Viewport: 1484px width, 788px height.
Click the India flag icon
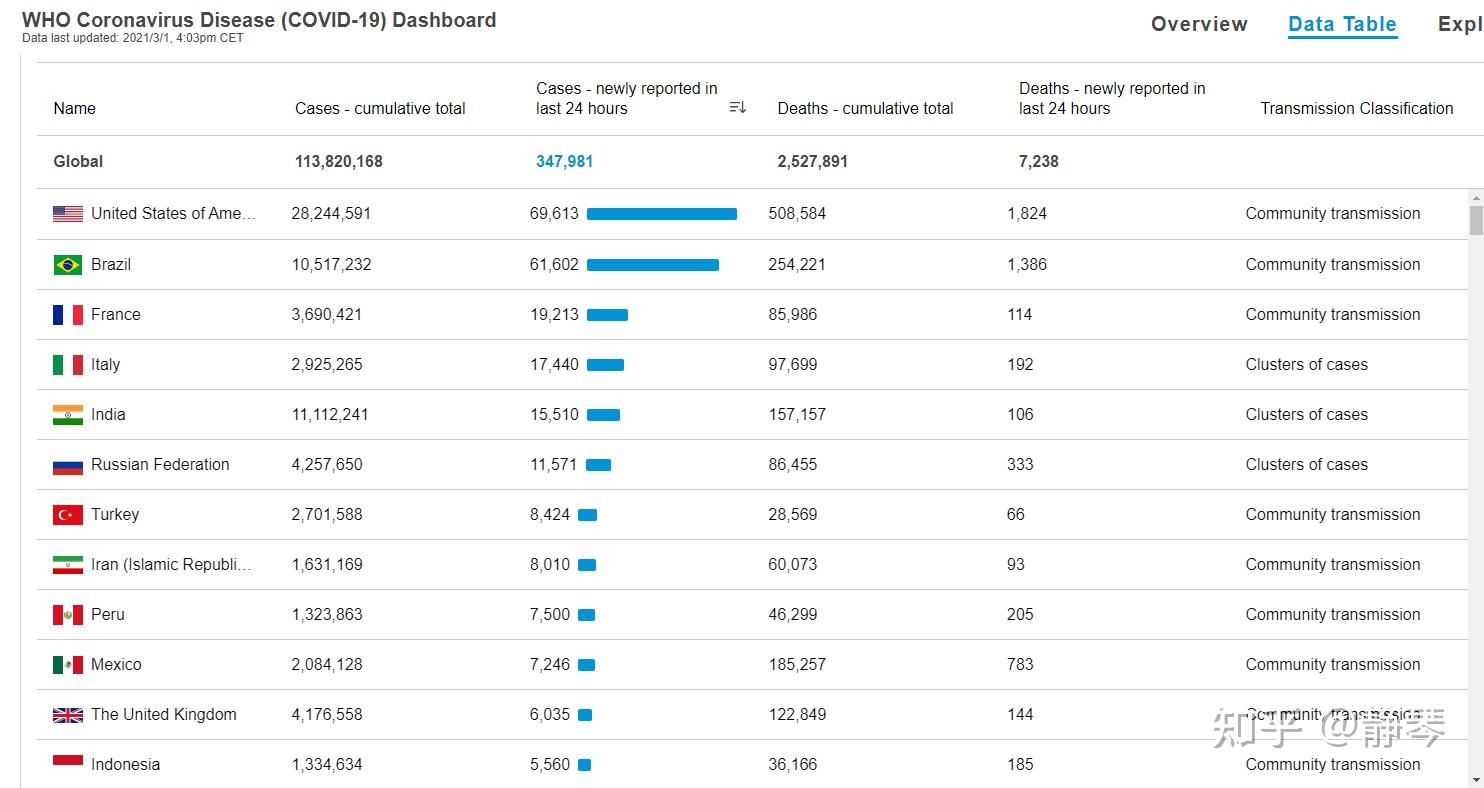(x=68, y=415)
